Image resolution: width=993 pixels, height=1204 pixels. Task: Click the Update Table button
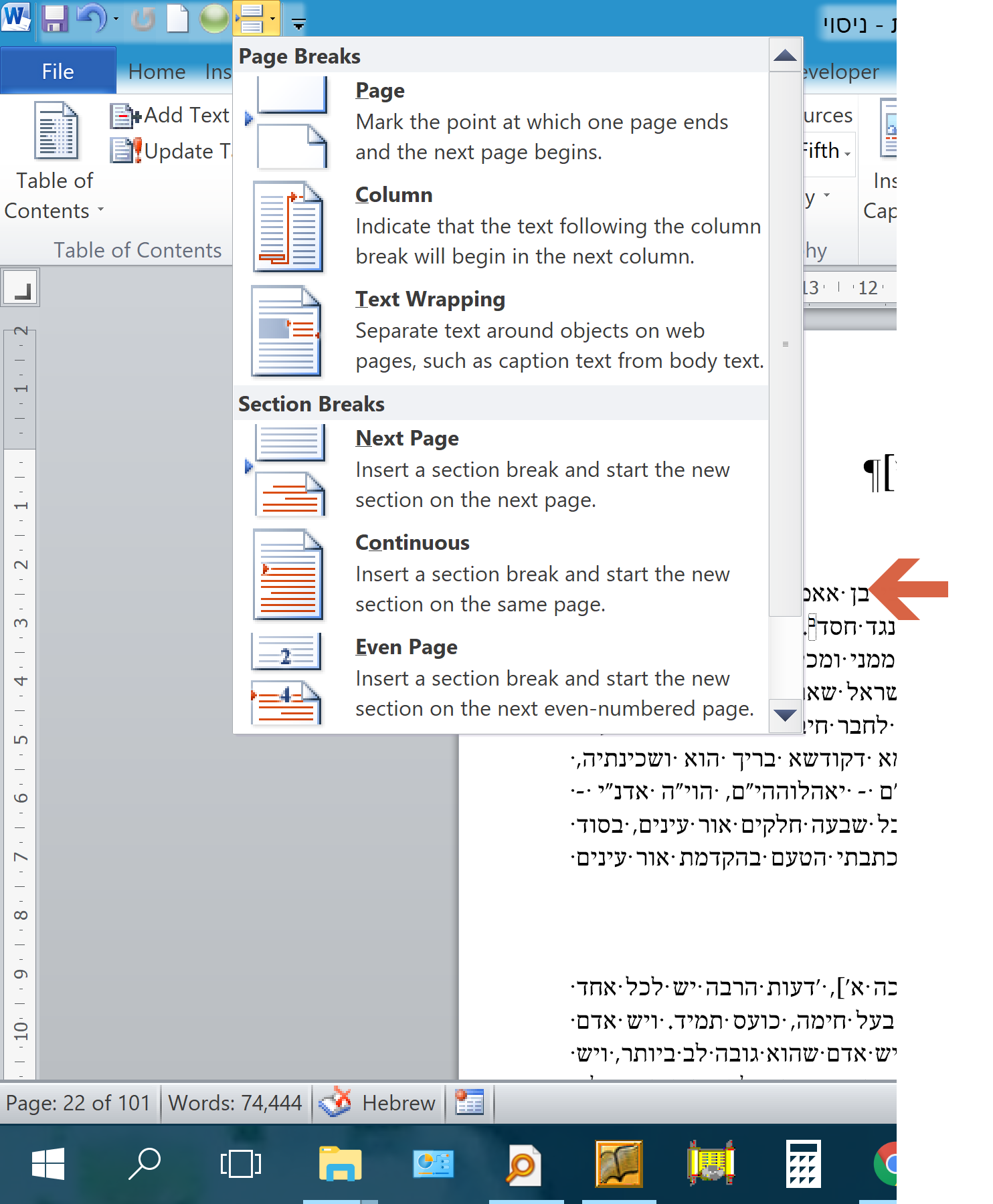[170, 151]
